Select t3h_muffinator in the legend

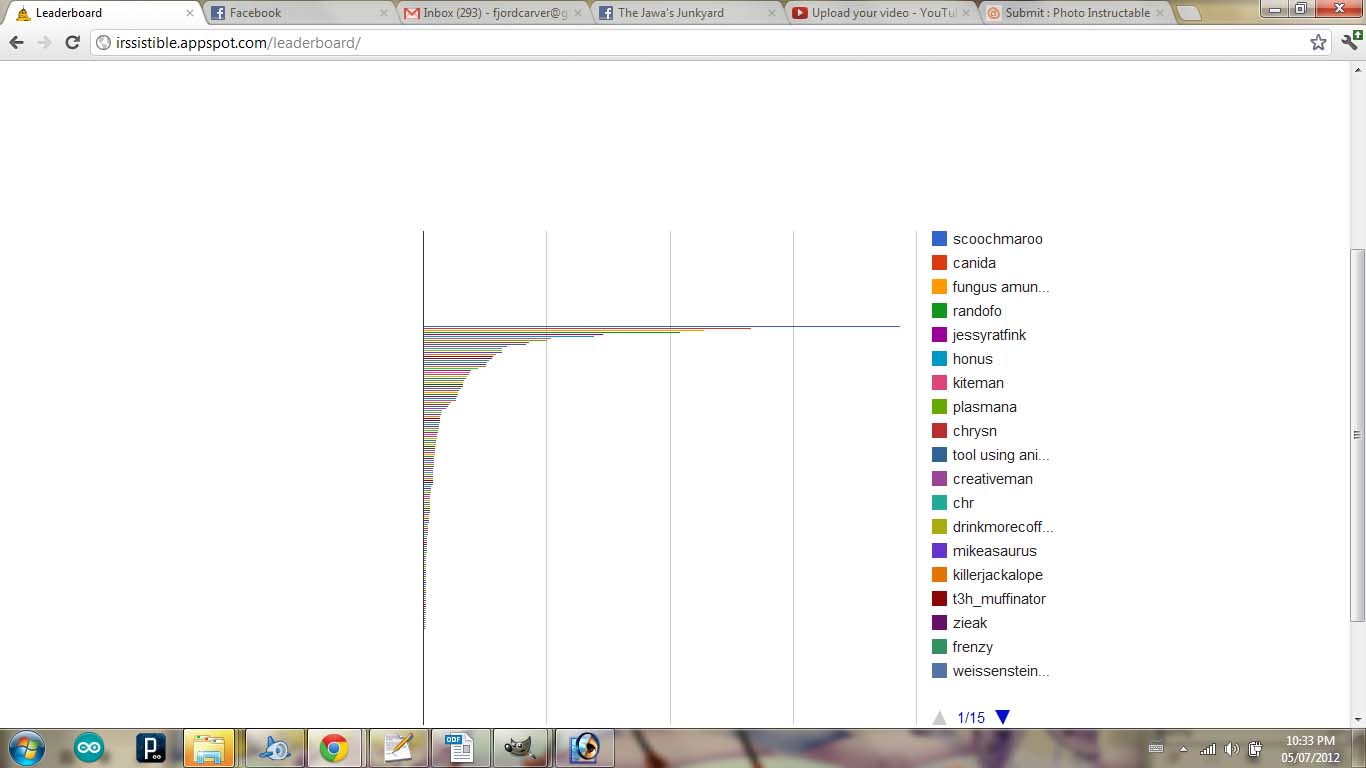999,599
